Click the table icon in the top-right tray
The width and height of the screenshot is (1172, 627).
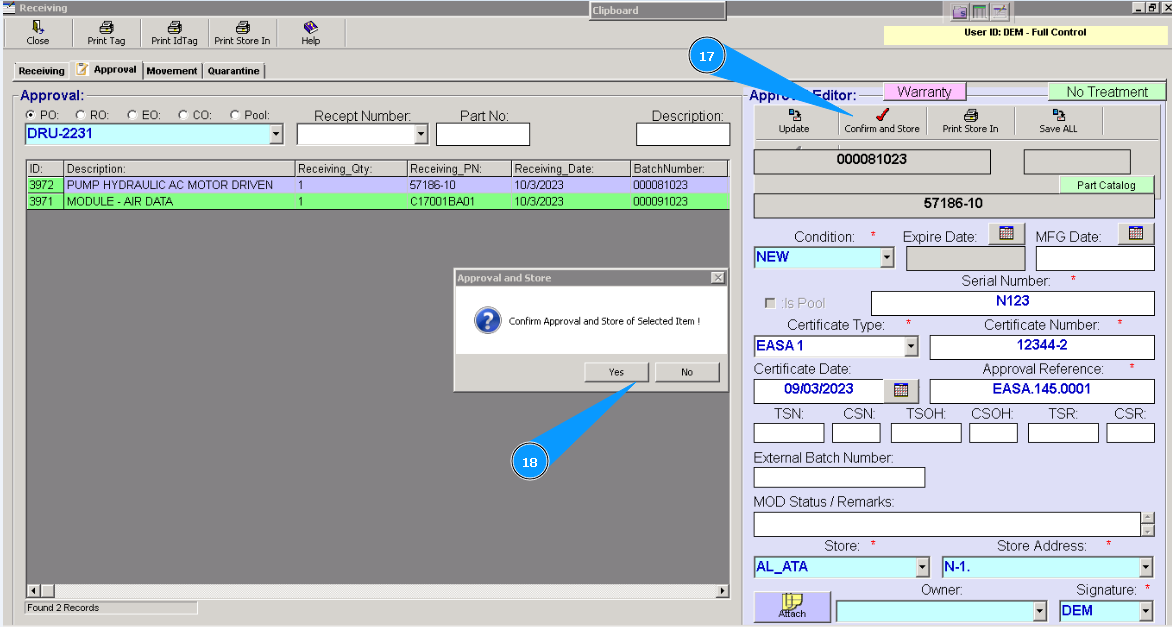(x=979, y=11)
